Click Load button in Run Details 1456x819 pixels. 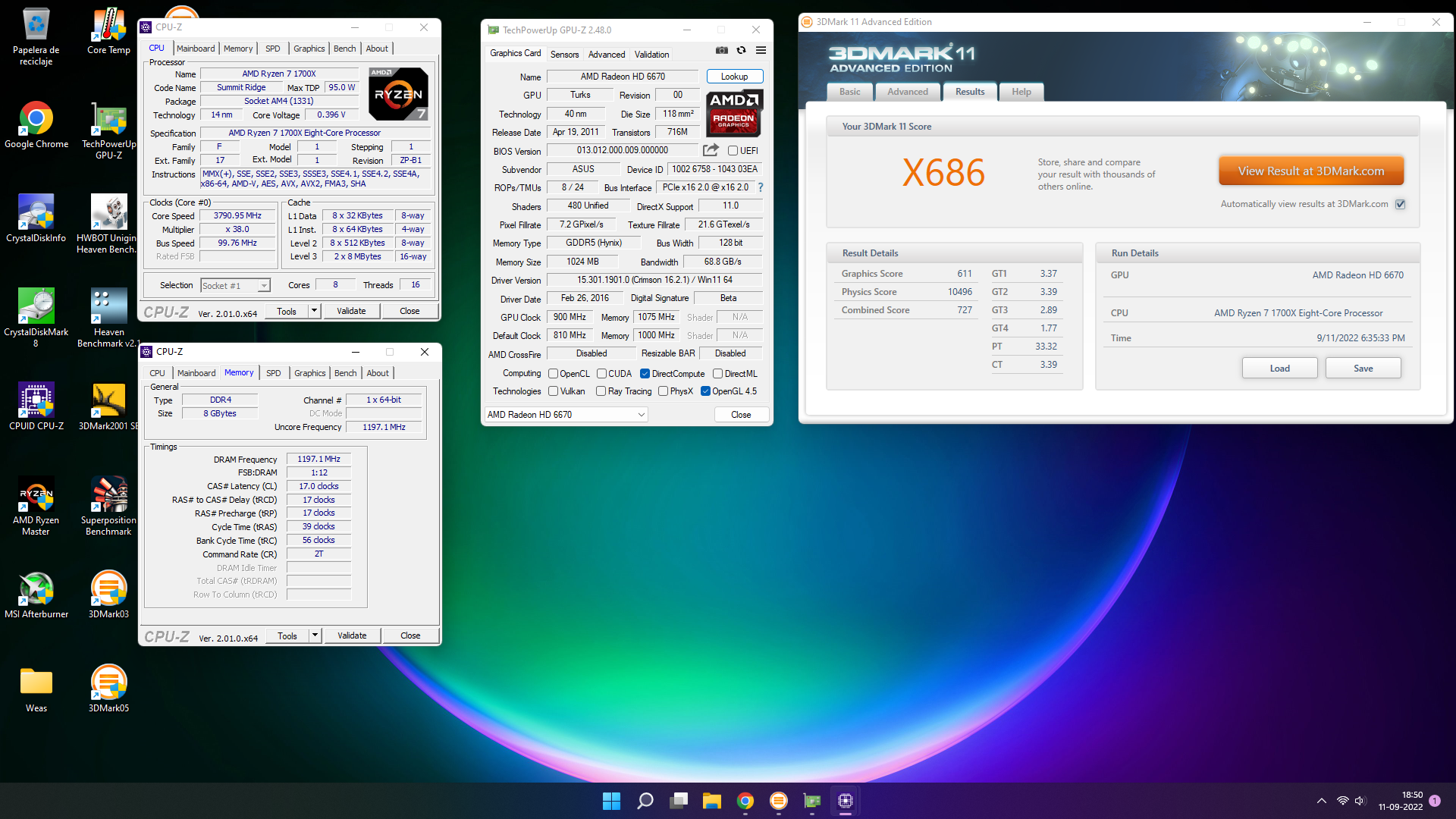point(1279,369)
